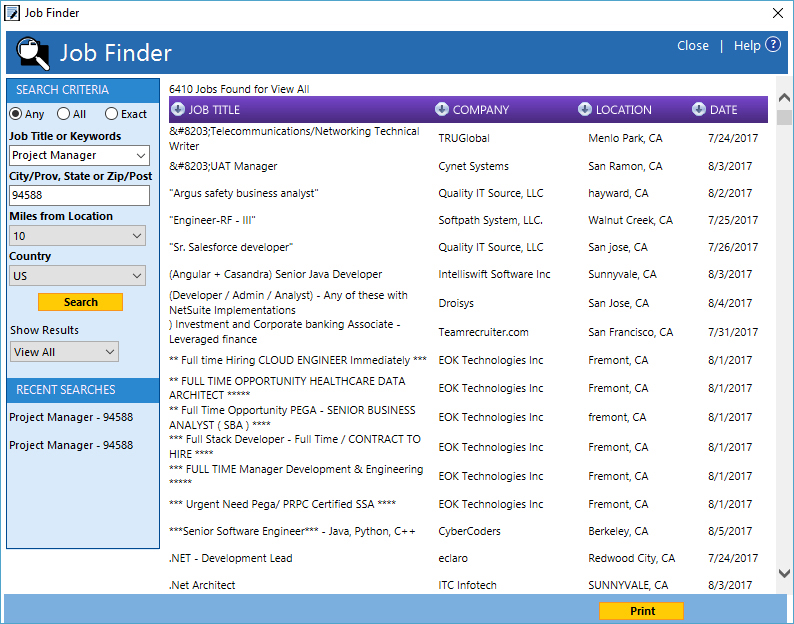This screenshot has height=624, width=794.
Task: Open HEALTHCARE DATA ARCHITECT job listing
Action: click(x=287, y=388)
